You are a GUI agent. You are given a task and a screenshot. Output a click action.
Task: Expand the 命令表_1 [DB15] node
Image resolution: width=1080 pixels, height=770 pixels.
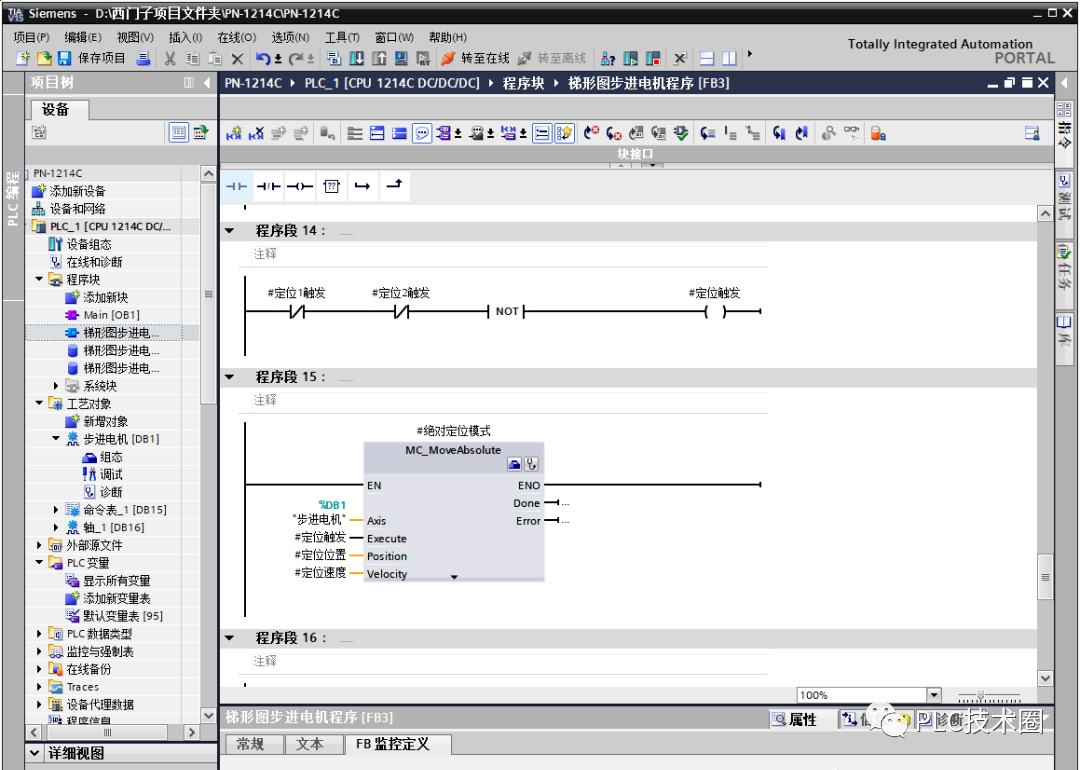pyautogui.click(x=56, y=510)
